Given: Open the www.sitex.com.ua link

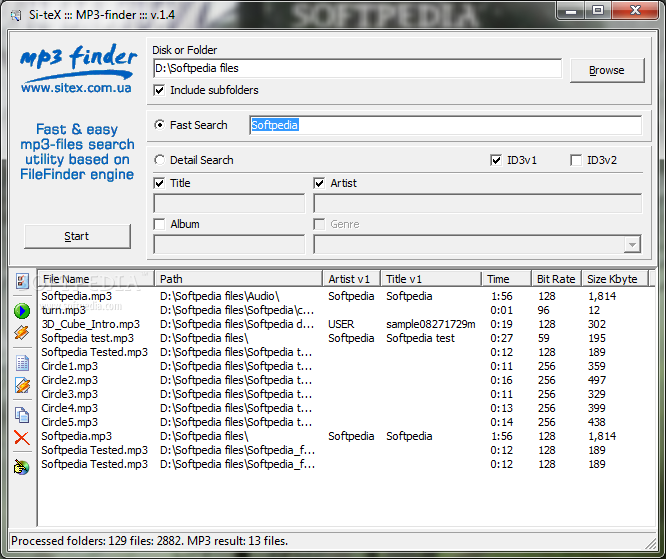Looking at the screenshot, I should pos(76,88).
